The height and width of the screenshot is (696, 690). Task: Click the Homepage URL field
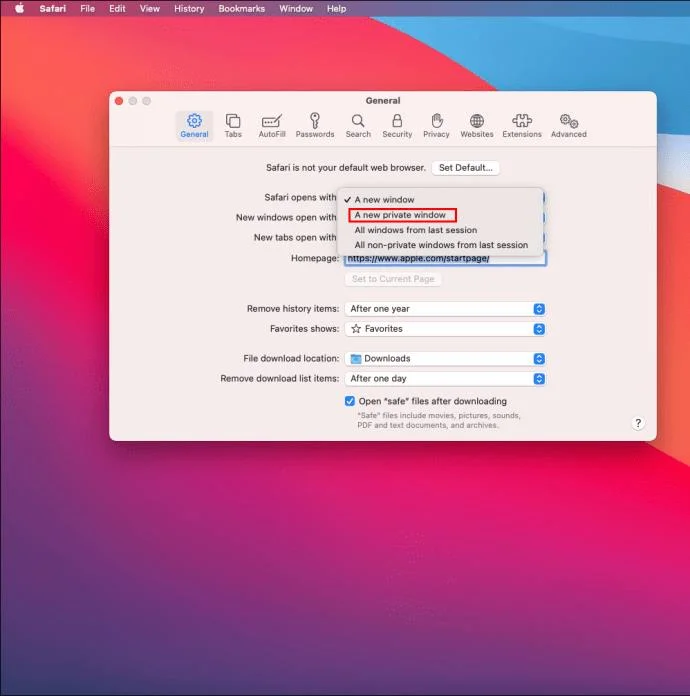point(445,259)
